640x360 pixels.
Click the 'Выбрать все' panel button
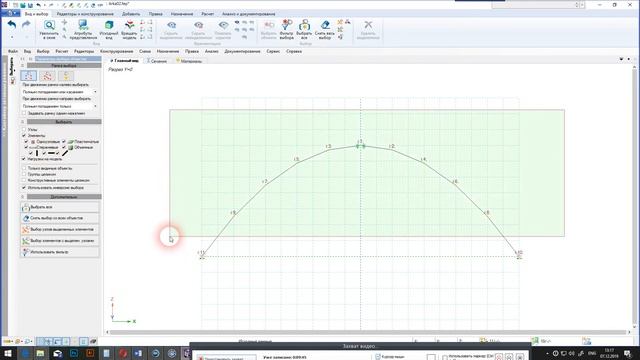(x=60, y=207)
